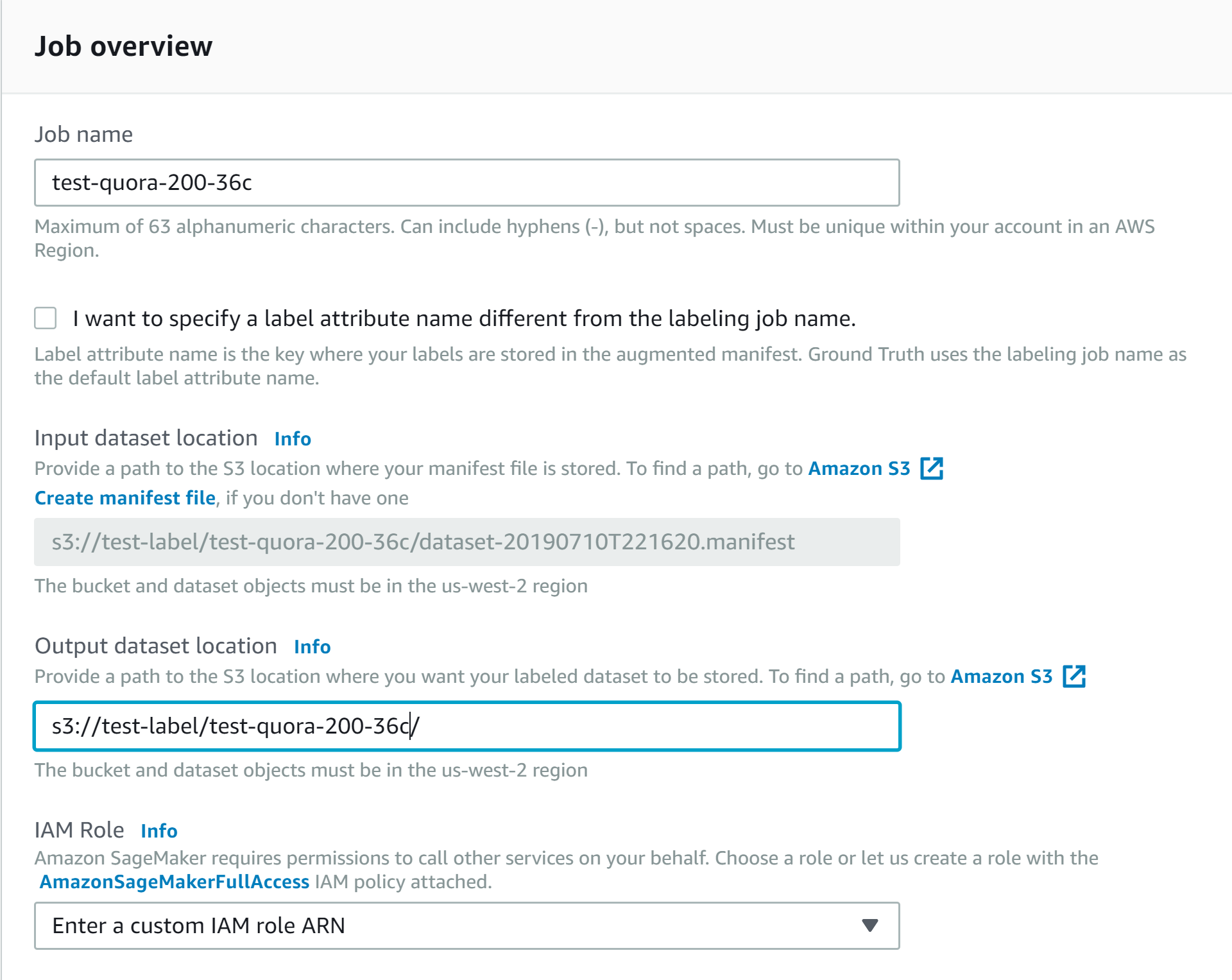Follow Amazon S3 link under Output dataset location

pos(1001,676)
